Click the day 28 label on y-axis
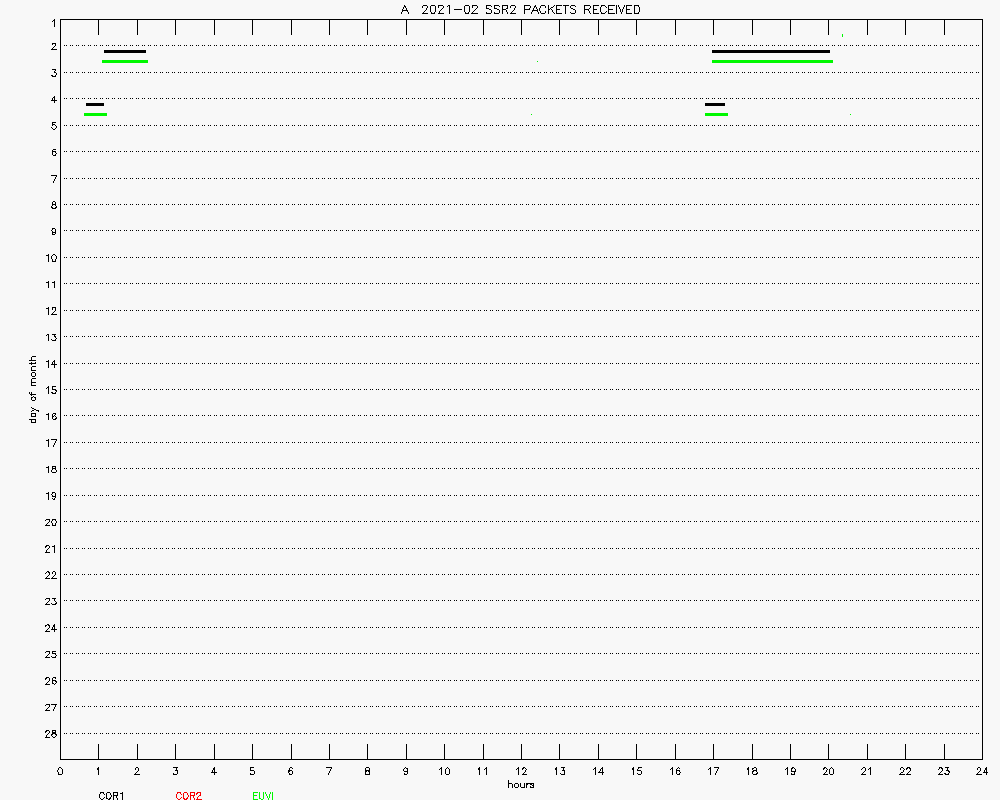This screenshot has width=1000, height=800. point(49,733)
